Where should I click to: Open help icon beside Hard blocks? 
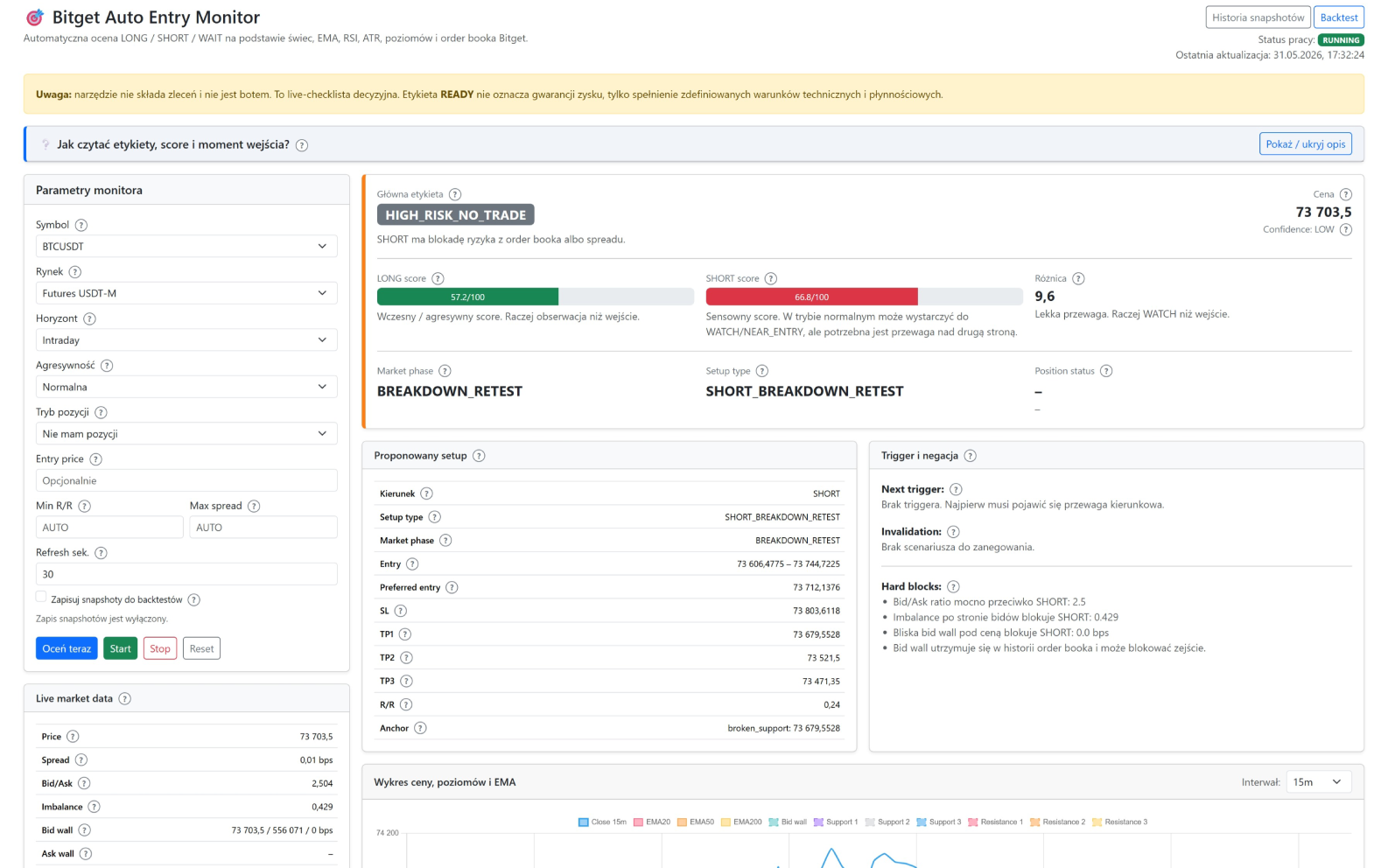pyautogui.click(x=953, y=586)
